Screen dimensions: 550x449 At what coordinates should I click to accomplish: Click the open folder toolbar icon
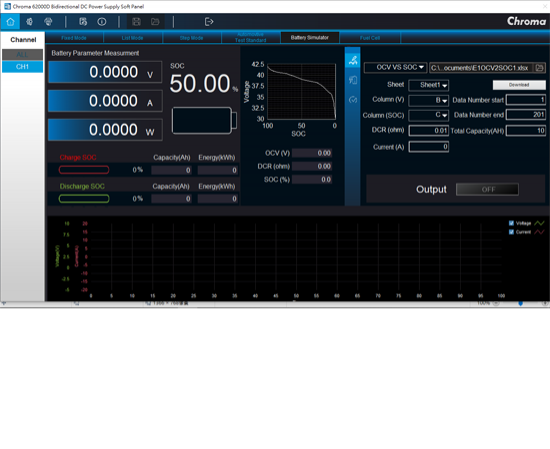(155, 22)
